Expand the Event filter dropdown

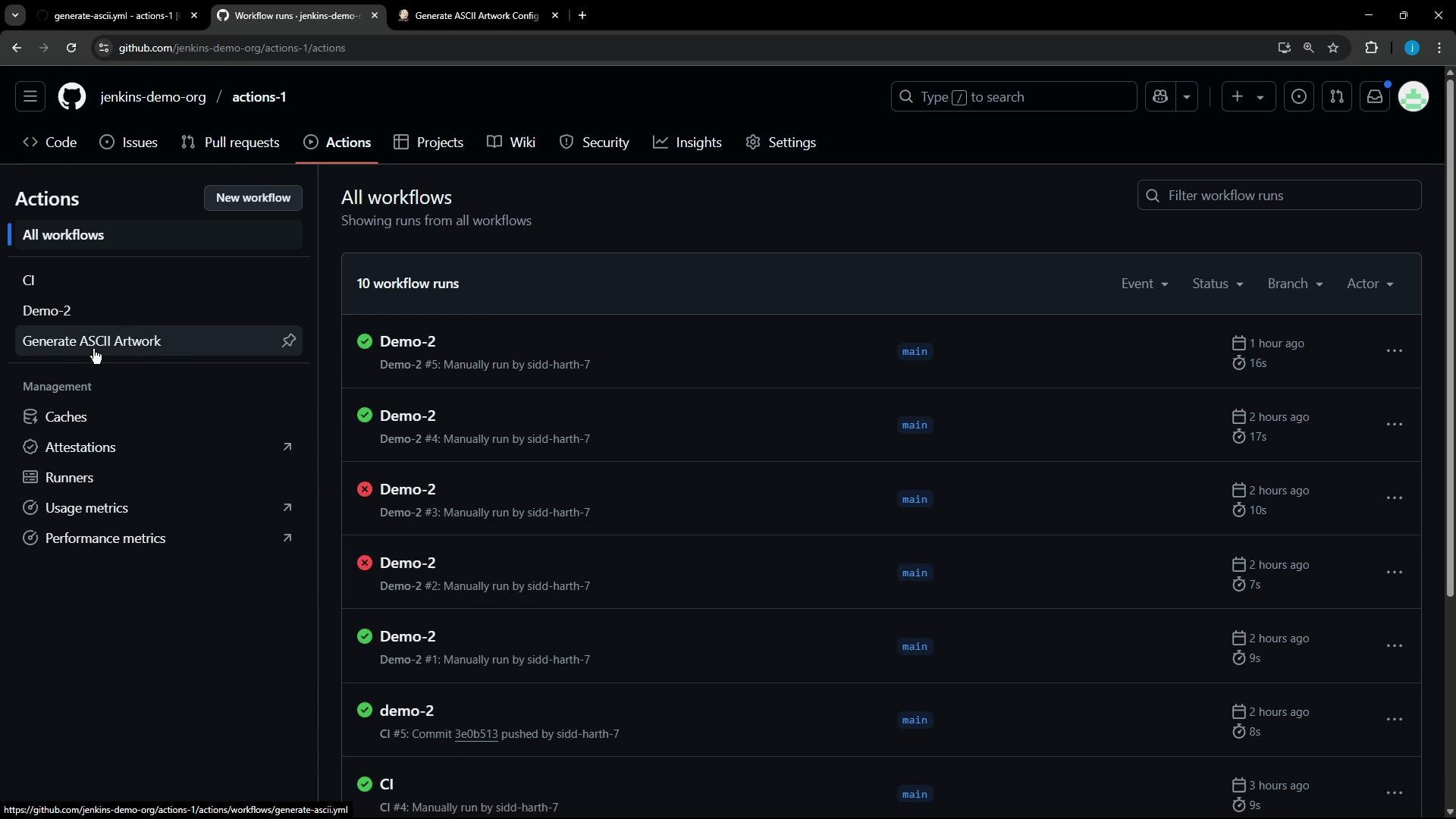click(1144, 284)
